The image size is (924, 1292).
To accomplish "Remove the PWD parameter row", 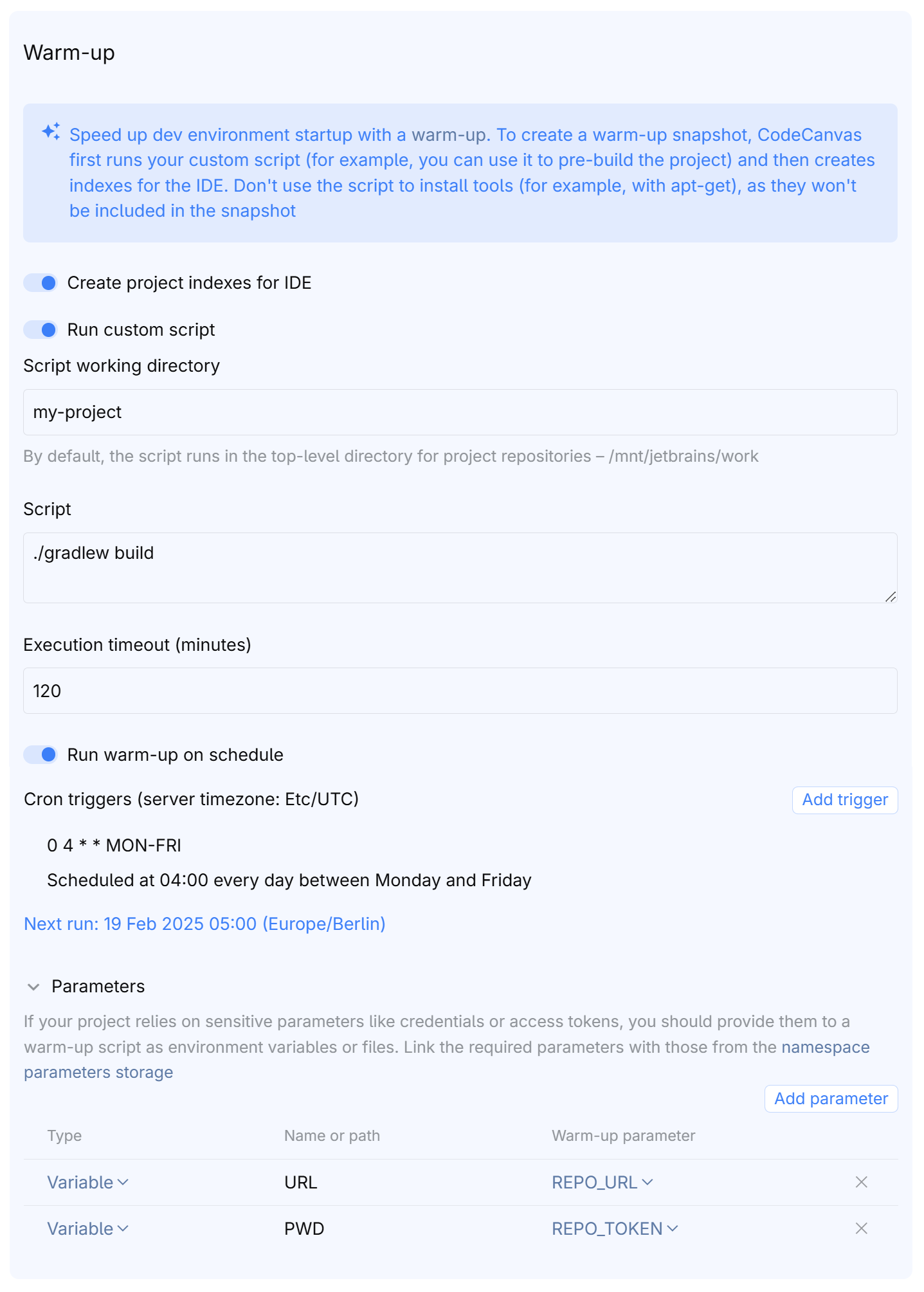I will point(861,1228).
